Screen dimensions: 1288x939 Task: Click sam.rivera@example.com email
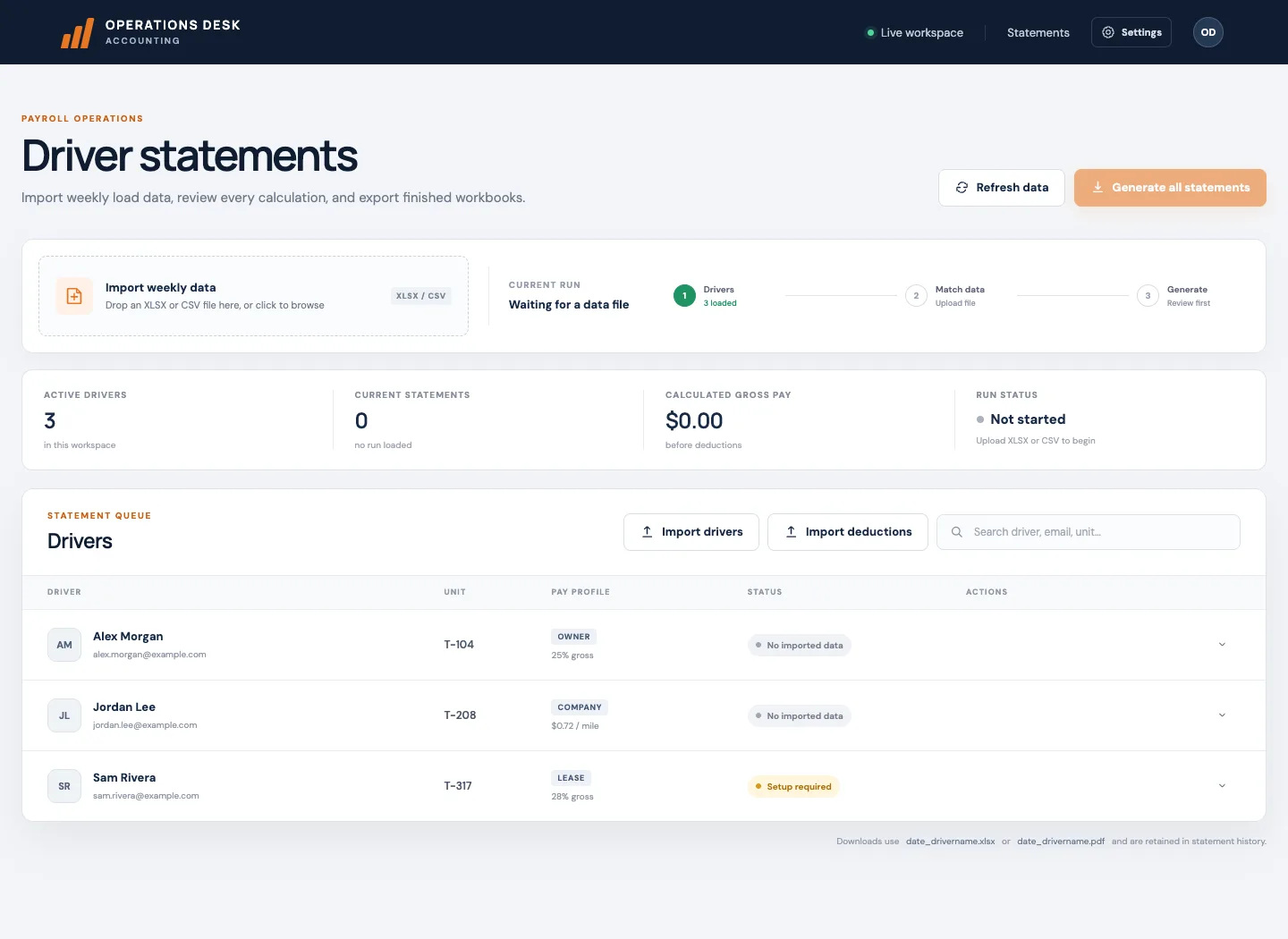pos(146,796)
